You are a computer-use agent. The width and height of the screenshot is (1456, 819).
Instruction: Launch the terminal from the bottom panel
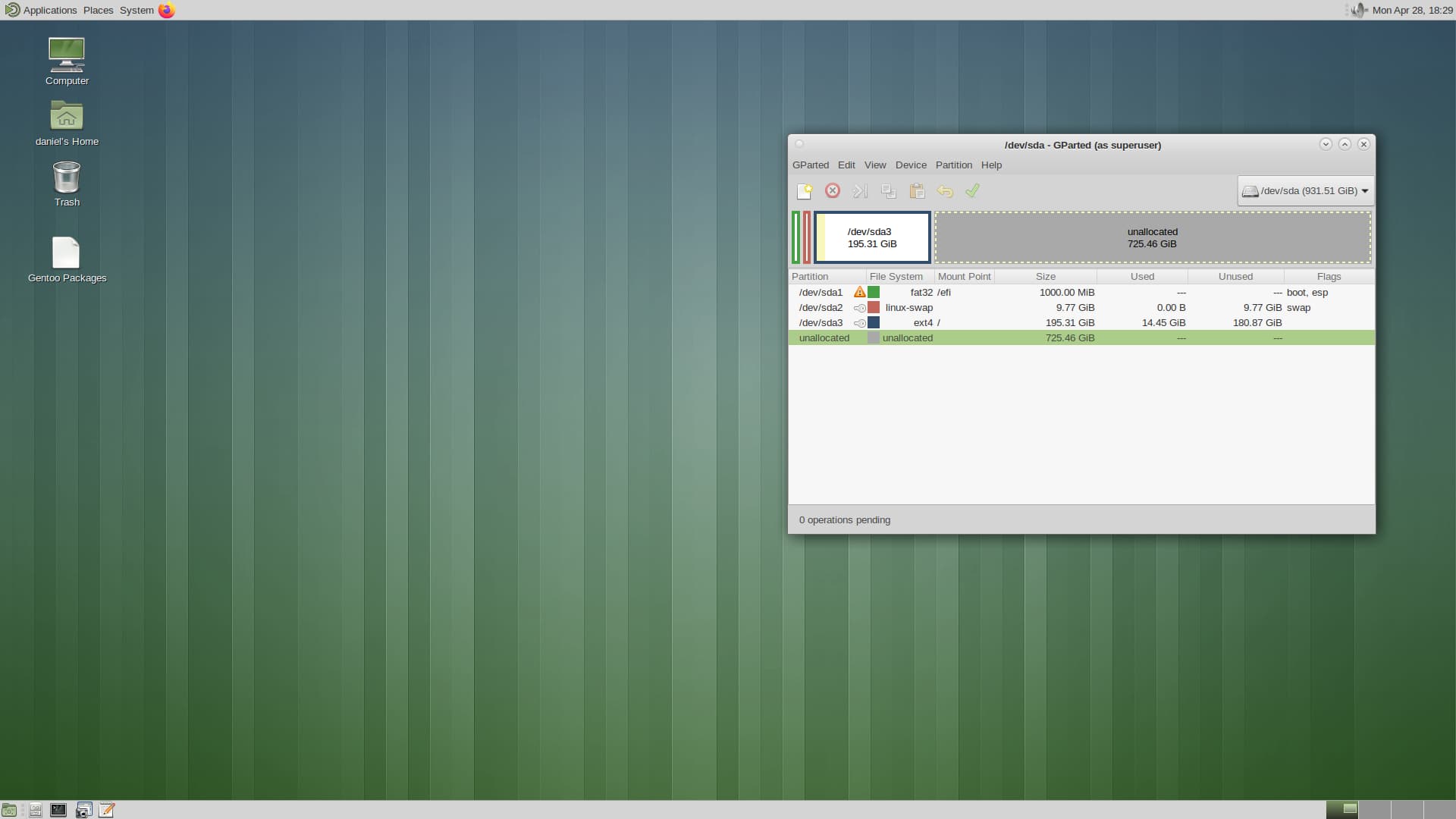[58, 810]
